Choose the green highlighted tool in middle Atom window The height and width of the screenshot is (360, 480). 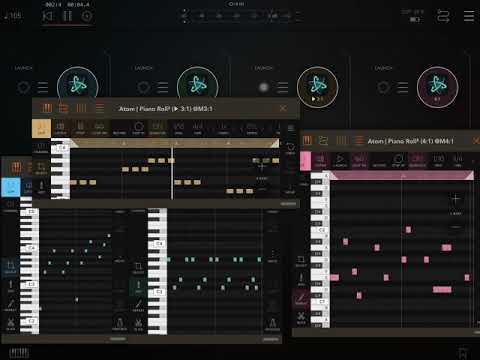tap(138, 287)
